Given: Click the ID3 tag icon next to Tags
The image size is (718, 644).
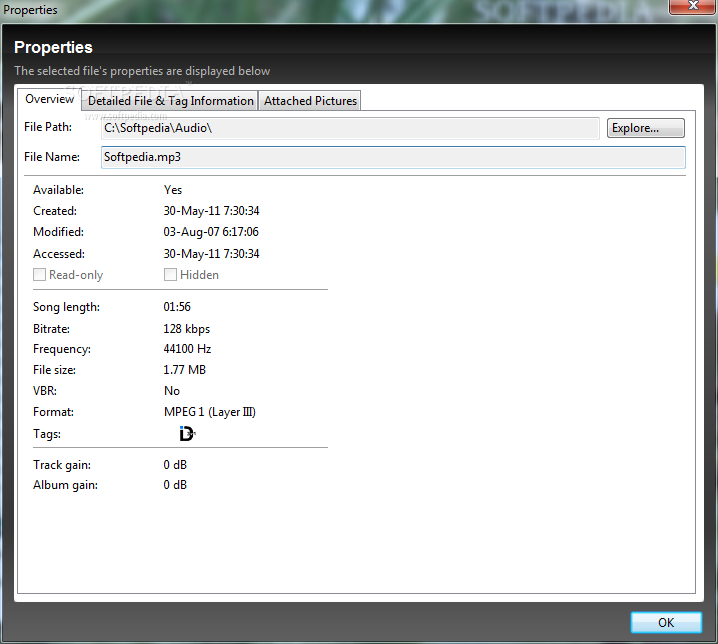Looking at the screenshot, I should coord(187,433).
